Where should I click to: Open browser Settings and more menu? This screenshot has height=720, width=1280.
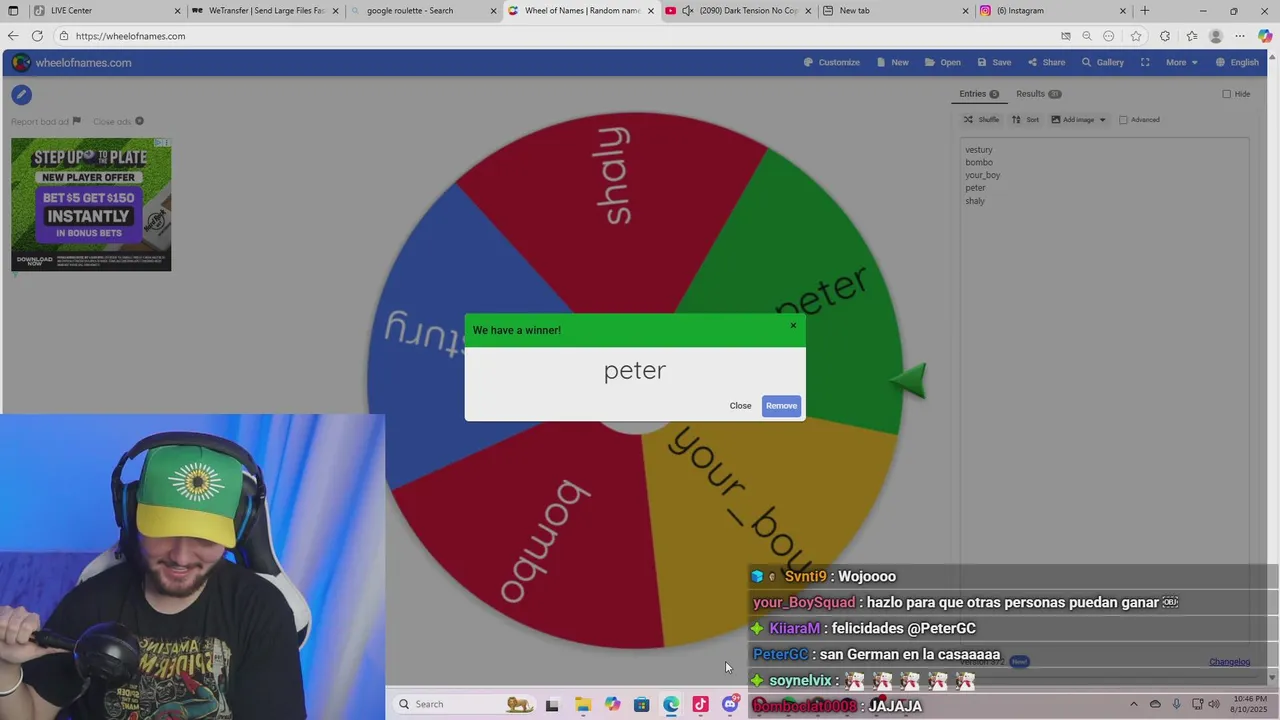point(1240,36)
